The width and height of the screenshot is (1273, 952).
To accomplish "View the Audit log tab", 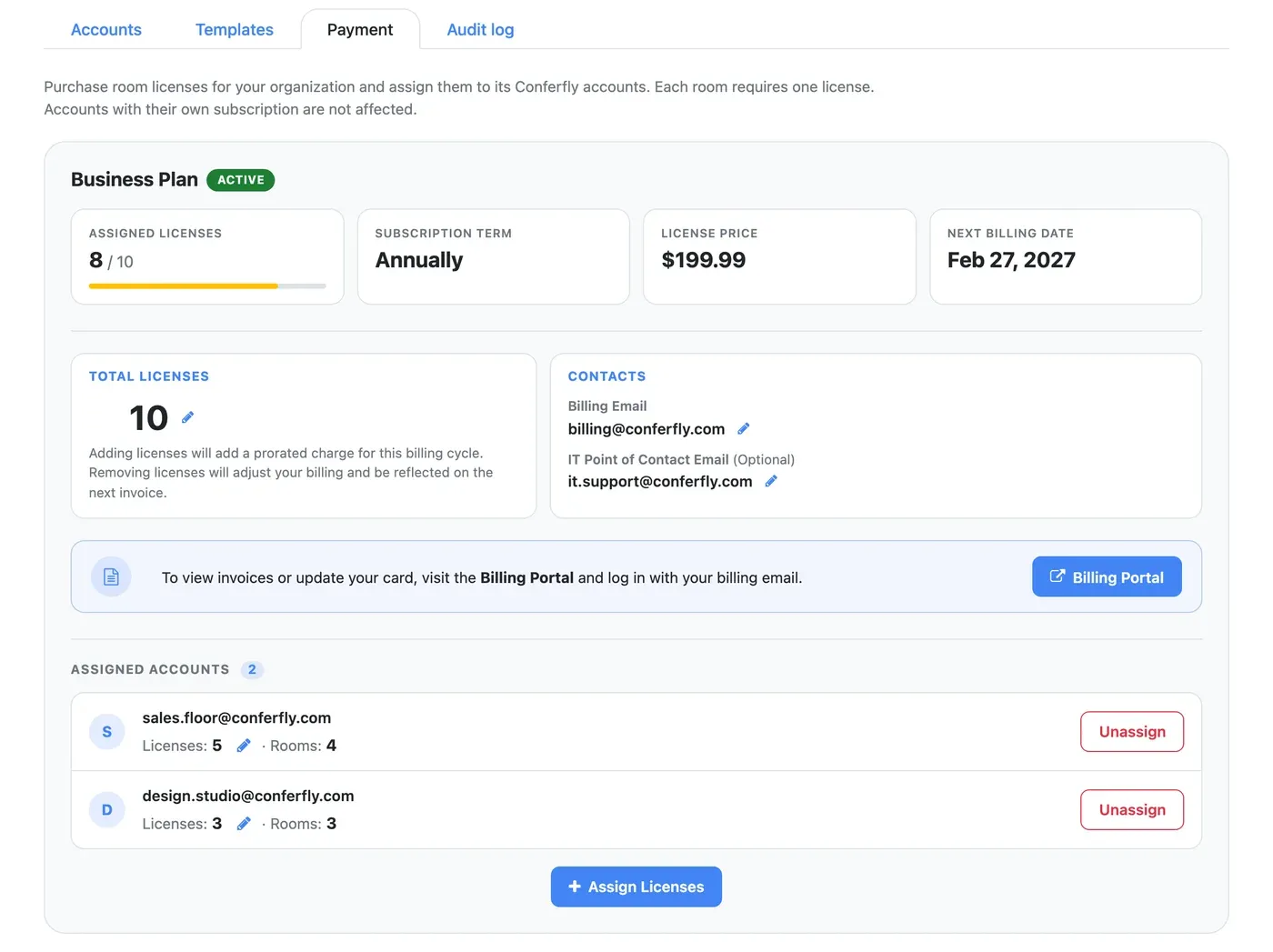I will [x=480, y=29].
